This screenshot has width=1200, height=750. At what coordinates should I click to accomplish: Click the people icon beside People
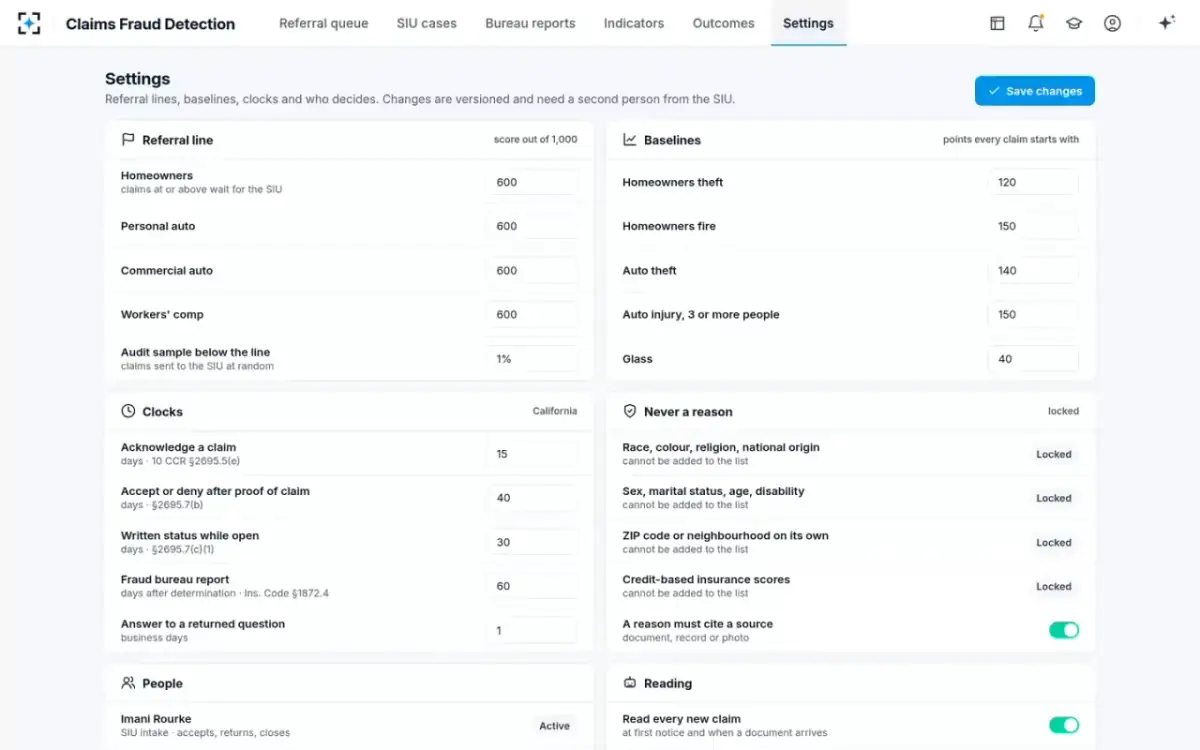[x=128, y=683]
